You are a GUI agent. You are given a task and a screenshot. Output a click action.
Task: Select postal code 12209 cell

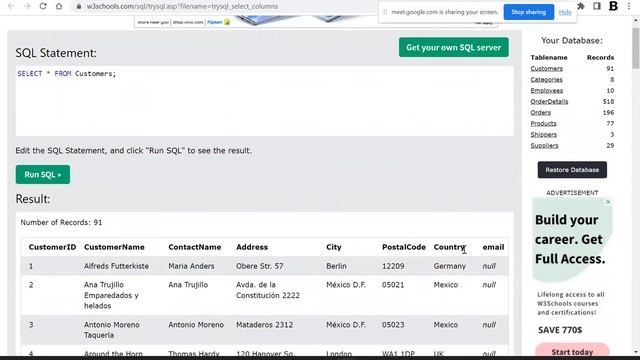393,266
